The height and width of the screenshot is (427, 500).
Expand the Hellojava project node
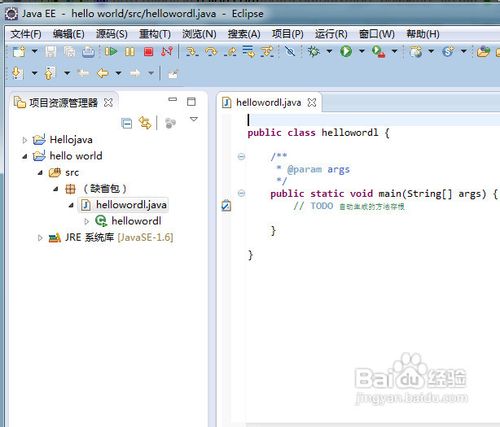[x=25, y=140]
